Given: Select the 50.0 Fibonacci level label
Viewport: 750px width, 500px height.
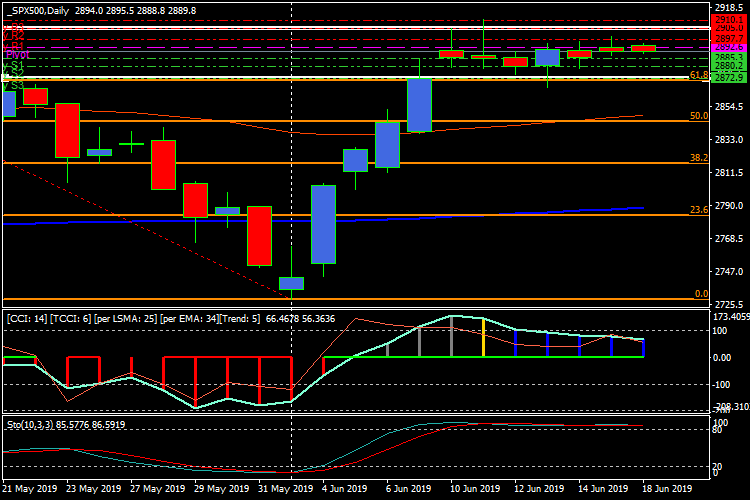Looking at the screenshot, I should pos(699,115).
